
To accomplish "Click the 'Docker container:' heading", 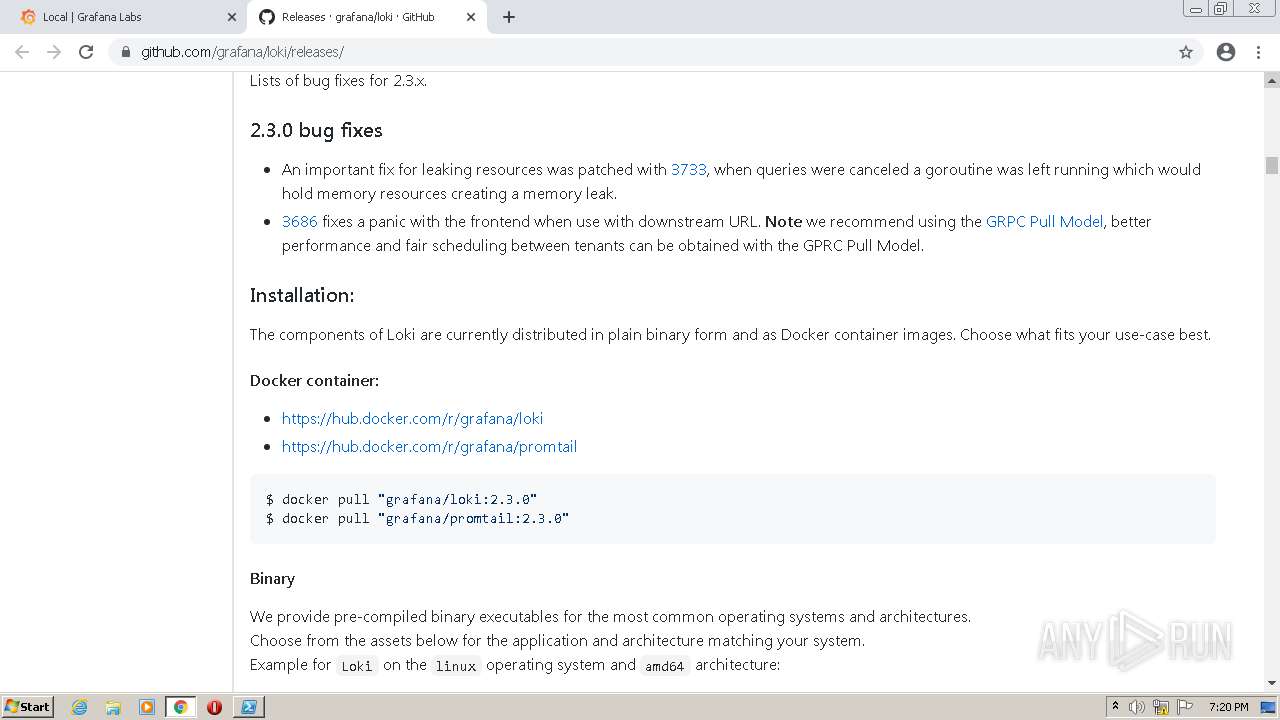I will 314,381.
